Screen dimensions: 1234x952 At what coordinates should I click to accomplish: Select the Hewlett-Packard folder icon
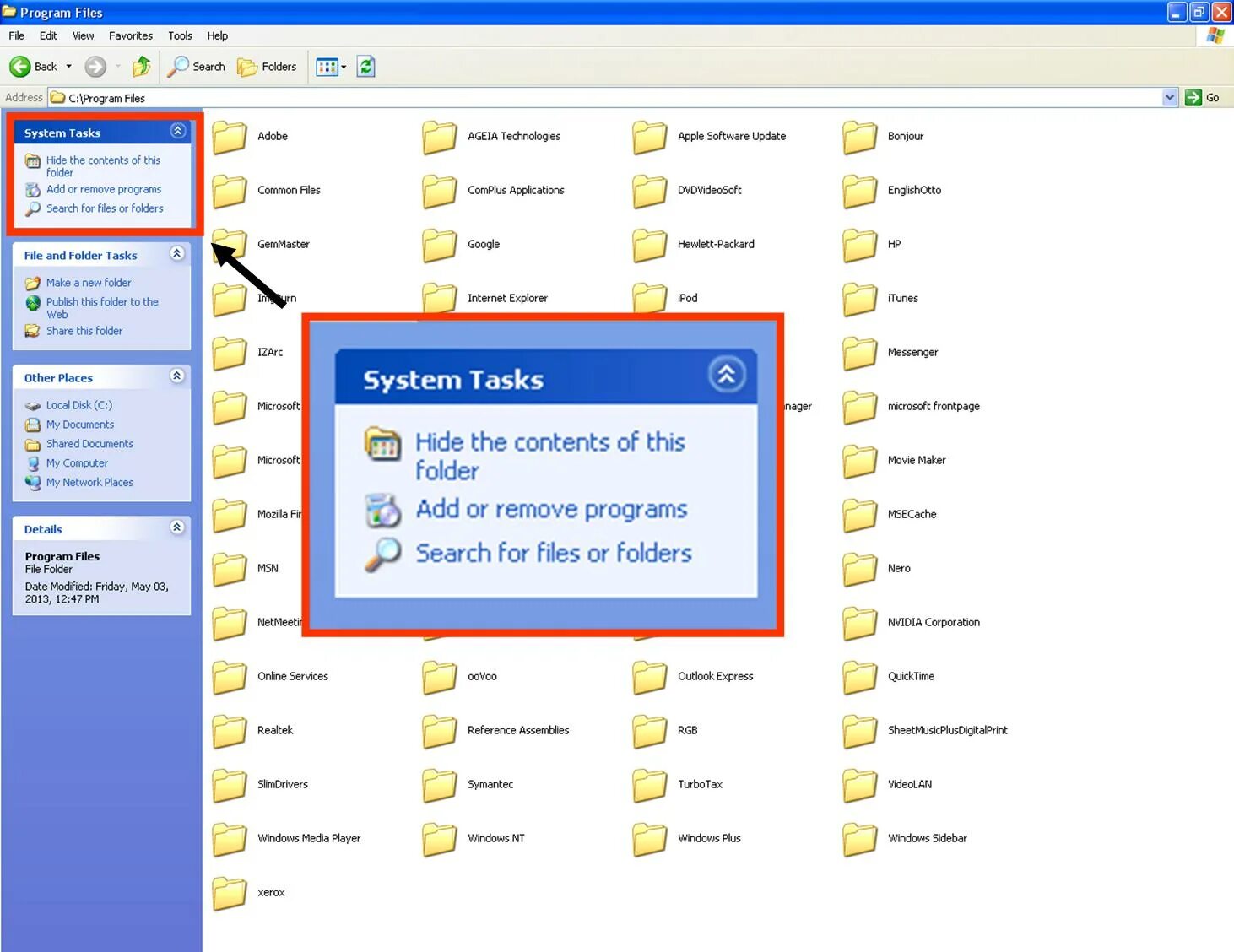point(650,245)
